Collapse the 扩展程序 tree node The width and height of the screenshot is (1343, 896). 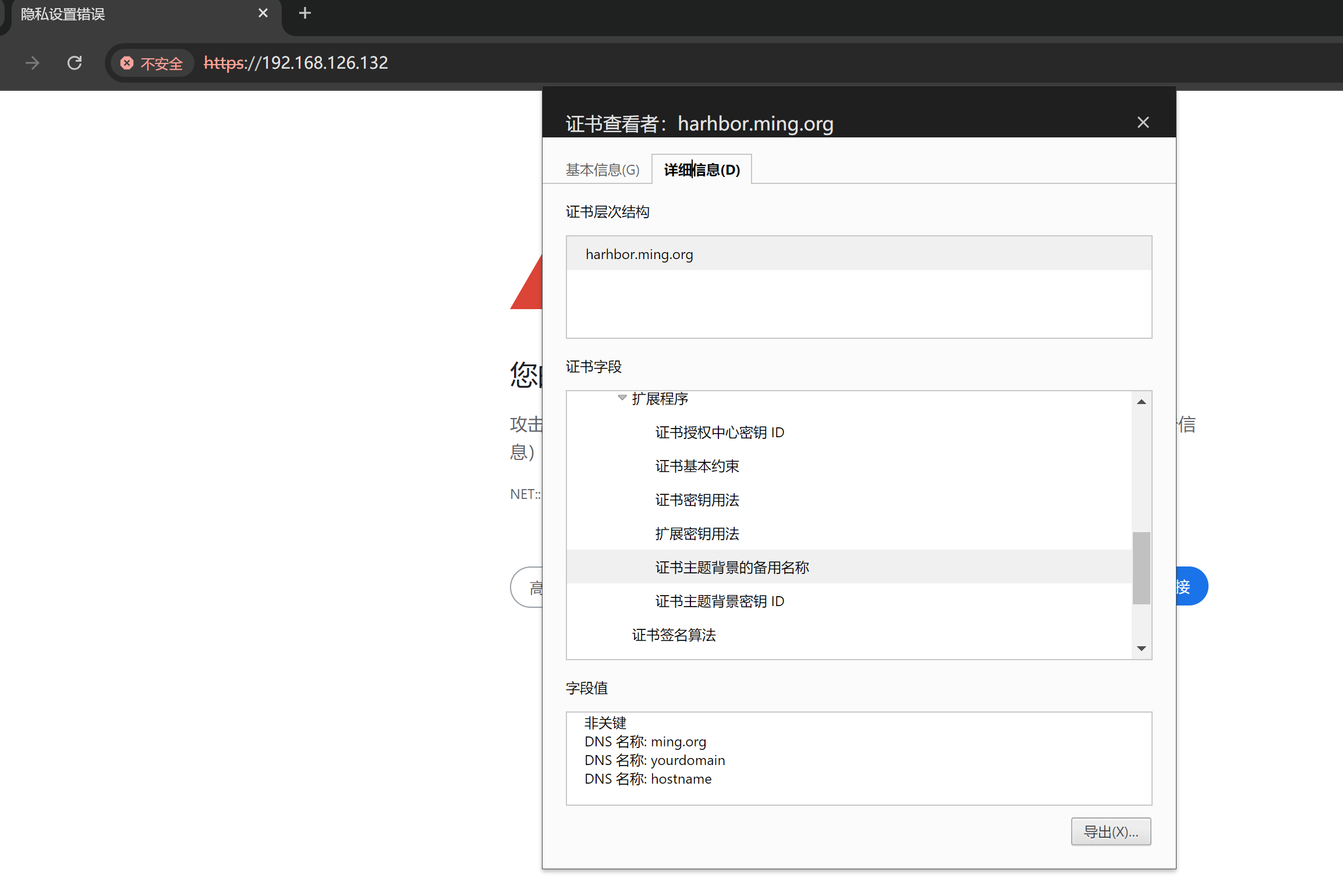point(622,398)
